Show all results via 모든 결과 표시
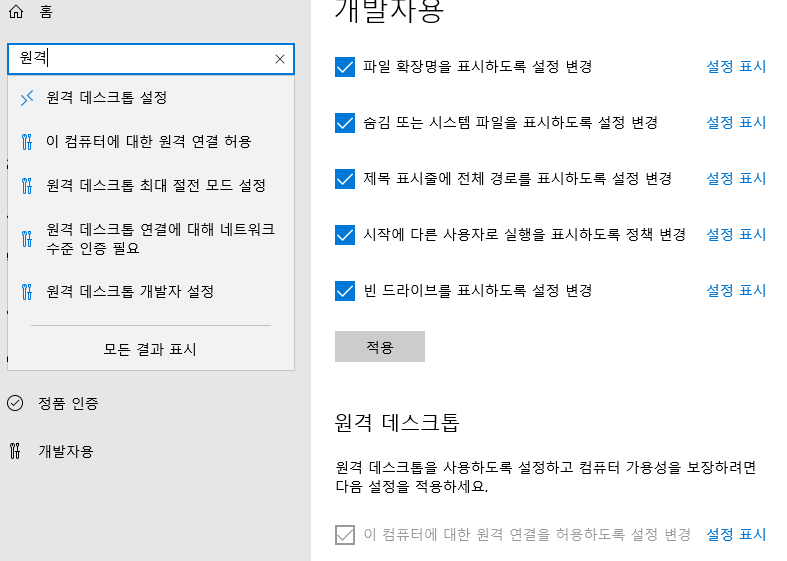The width and height of the screenshot is (787, 561). [150, 349]
